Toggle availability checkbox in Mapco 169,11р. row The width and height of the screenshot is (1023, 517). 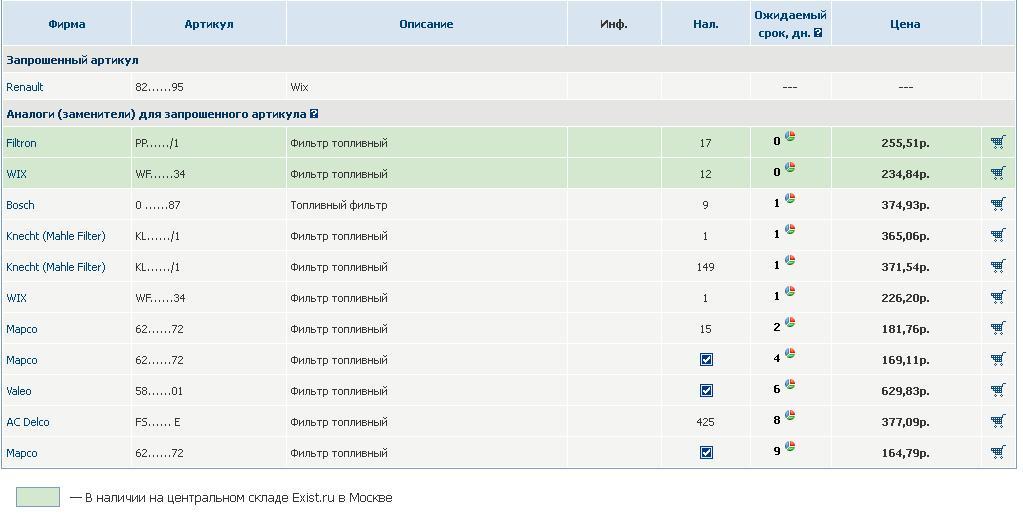tap(706, 360)
